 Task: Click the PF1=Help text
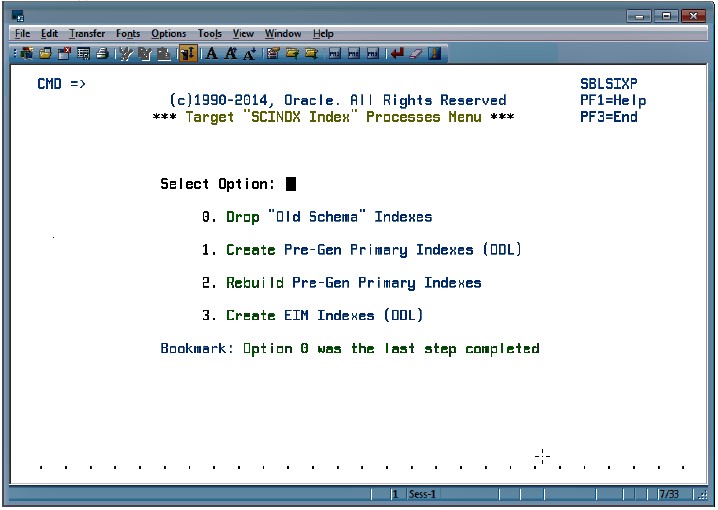point(613,100)
